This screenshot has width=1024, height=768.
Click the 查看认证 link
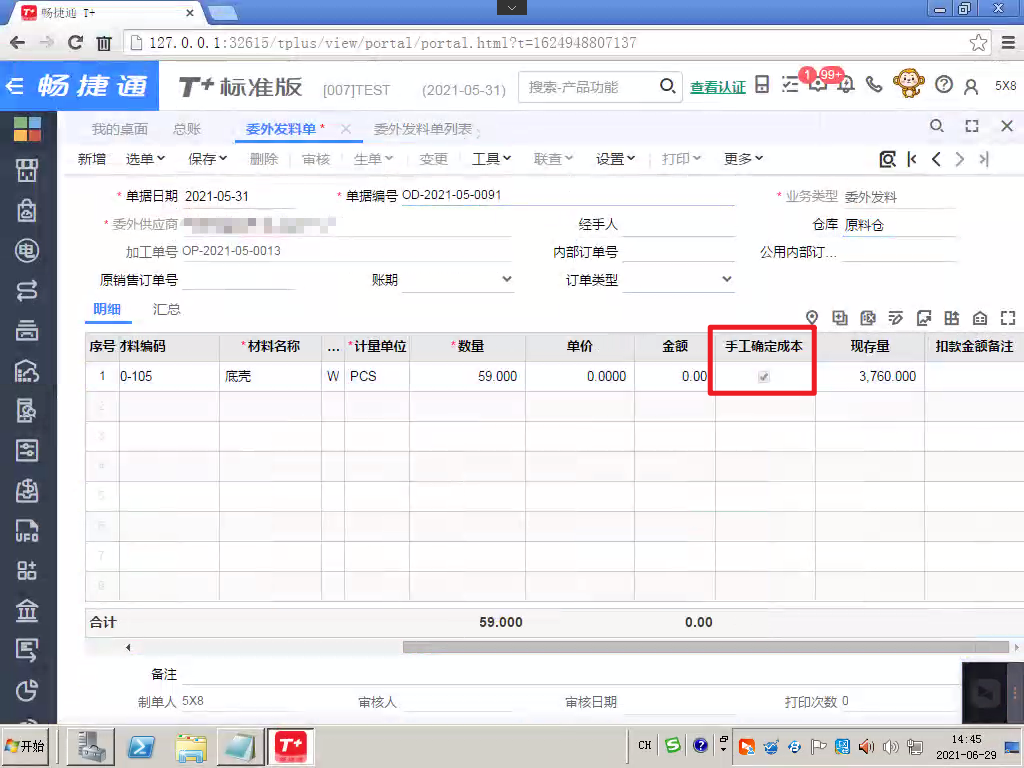[x=718, y=87]
